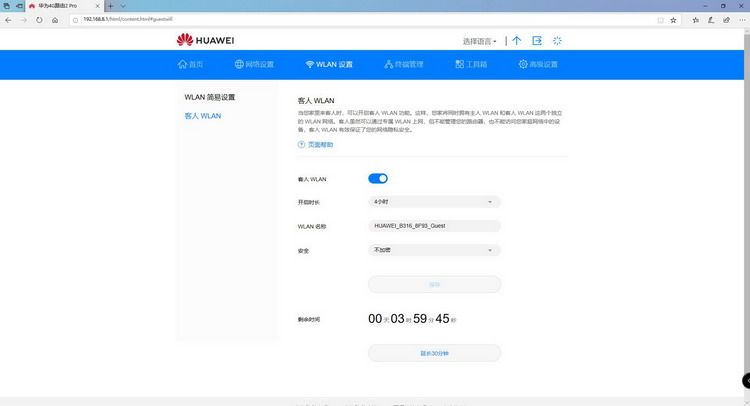Open the update arrow icon in header

coord(517,41)
